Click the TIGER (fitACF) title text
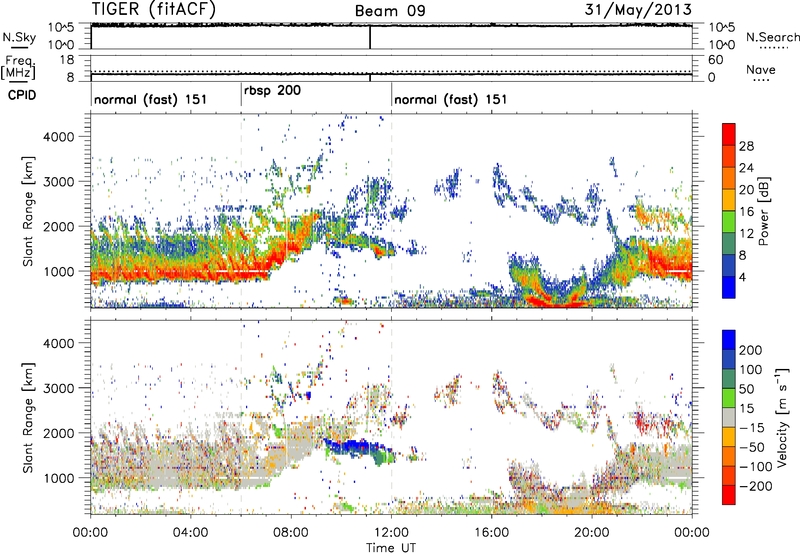The height and width of the screenshot is (554, 800). [154, 9]
